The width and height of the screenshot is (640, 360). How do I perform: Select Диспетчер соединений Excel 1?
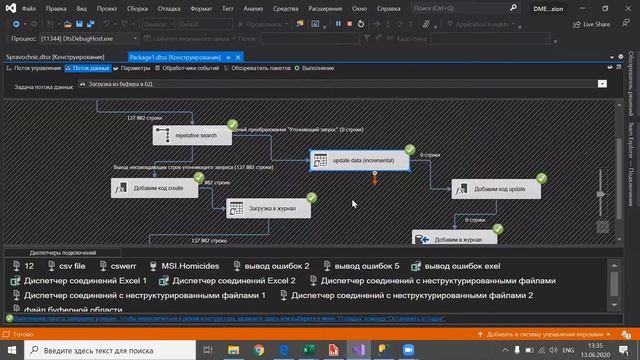pos(78,281)
